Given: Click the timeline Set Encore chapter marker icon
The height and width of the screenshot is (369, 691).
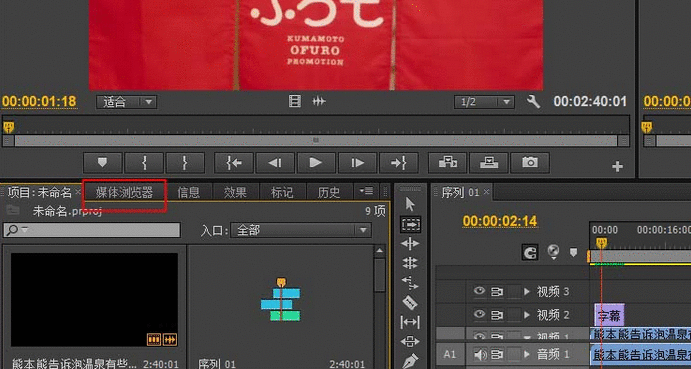Looking at the screenshot, I should pos(553,252).
